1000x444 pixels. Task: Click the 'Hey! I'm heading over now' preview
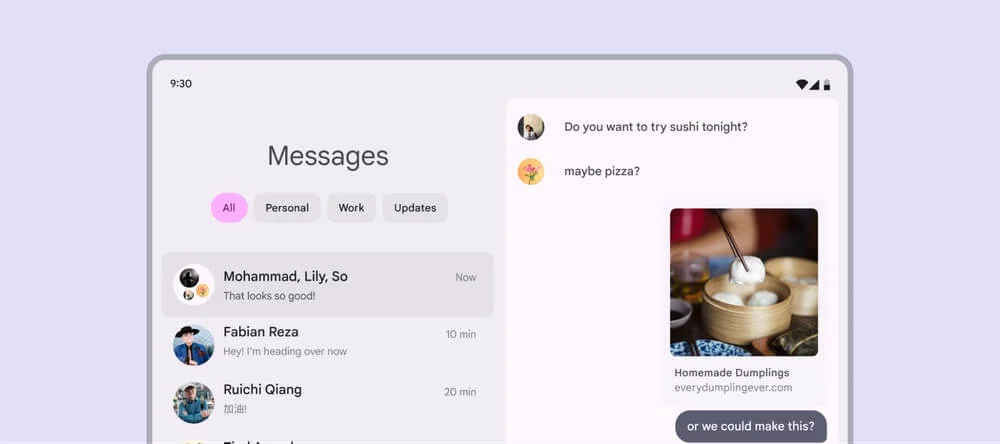coord(285,352)
